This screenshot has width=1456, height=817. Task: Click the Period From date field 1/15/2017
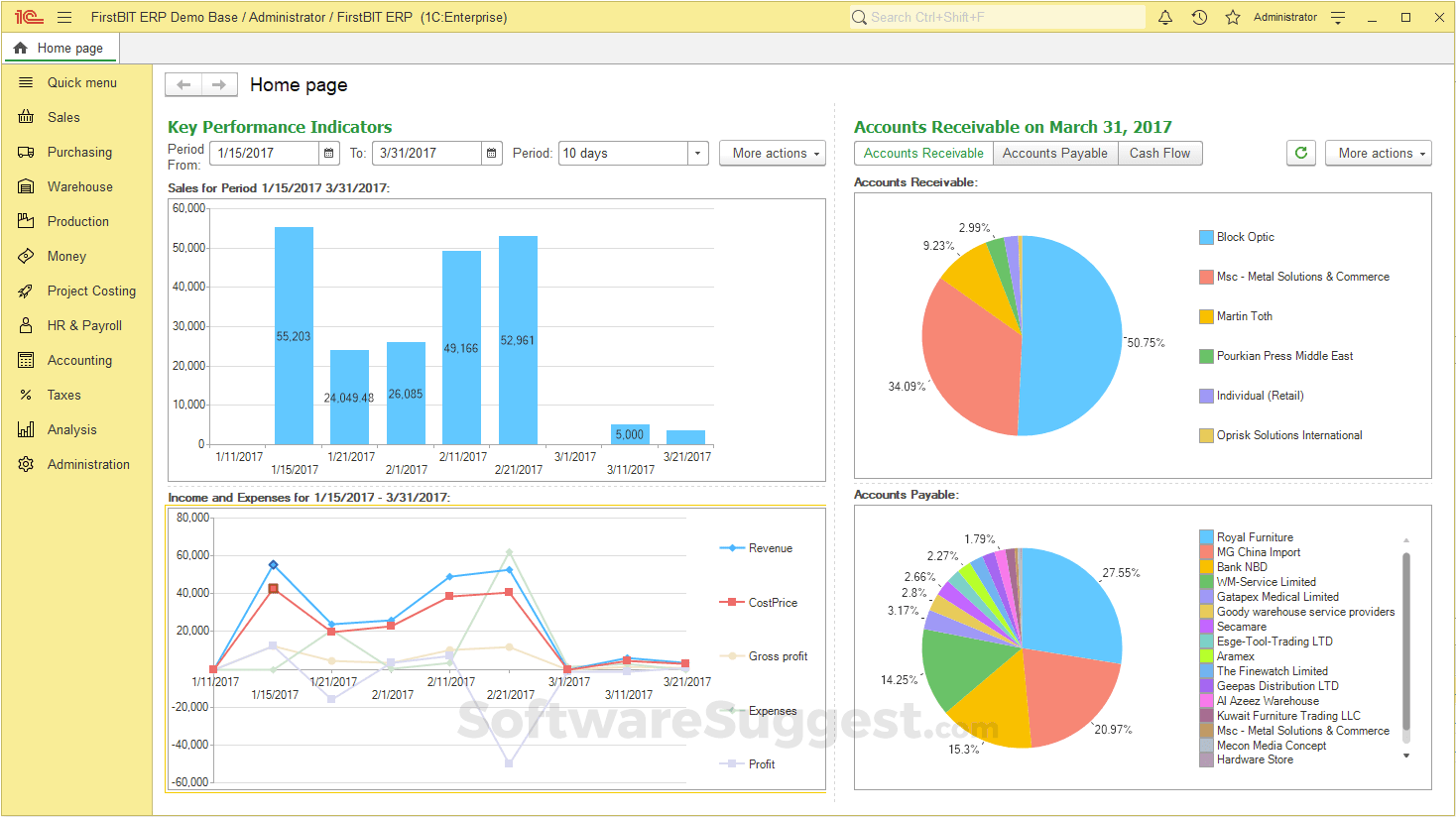tap(265, 154)
